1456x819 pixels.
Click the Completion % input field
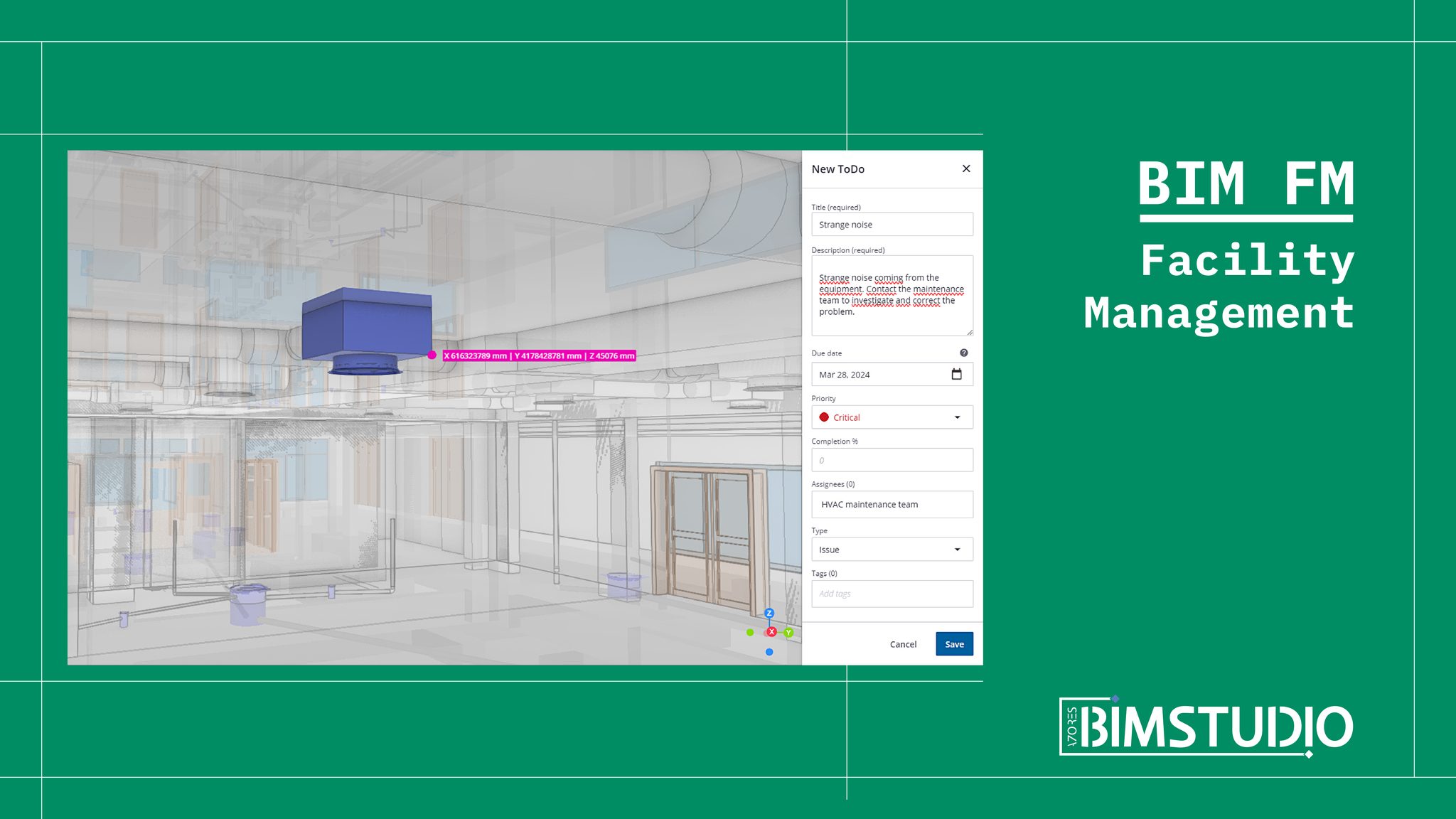(x=892, y=460)
